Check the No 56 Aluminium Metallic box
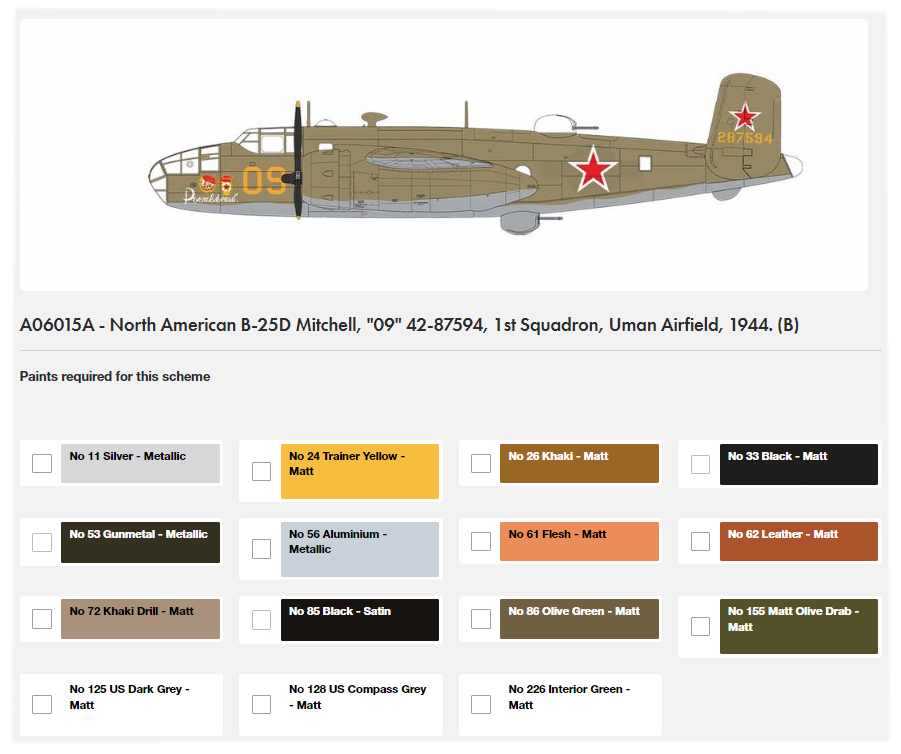 tap(261, 549)
